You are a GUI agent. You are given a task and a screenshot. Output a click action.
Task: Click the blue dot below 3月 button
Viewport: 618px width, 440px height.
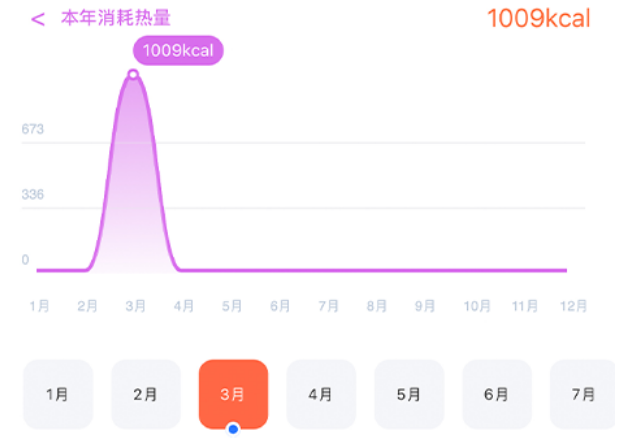233,429
